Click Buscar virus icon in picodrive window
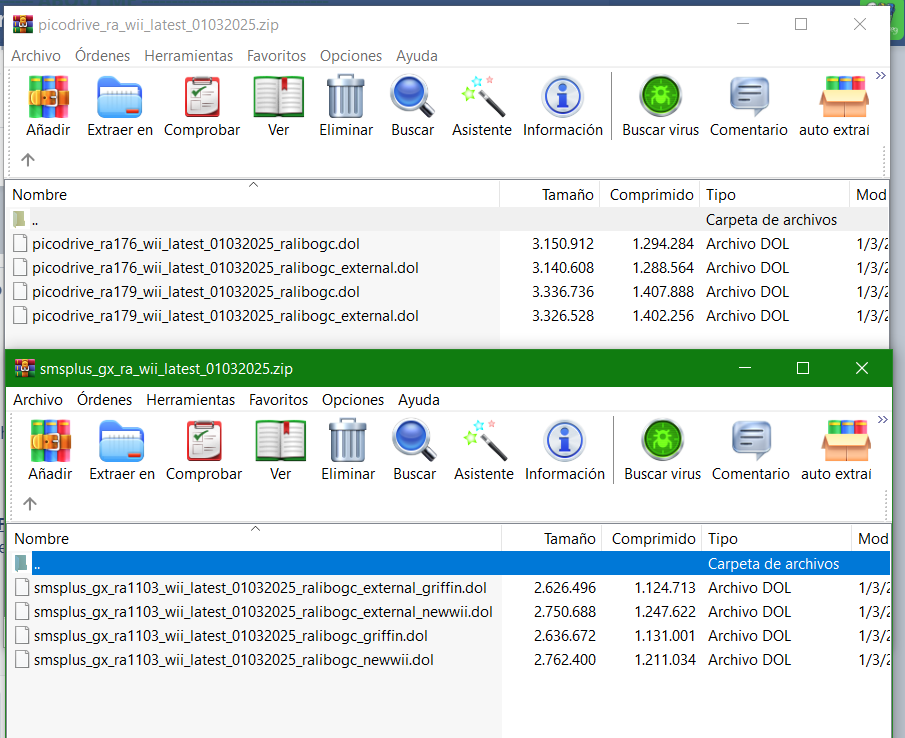This screenshot has width=905, height=738. tap(660, 96)
